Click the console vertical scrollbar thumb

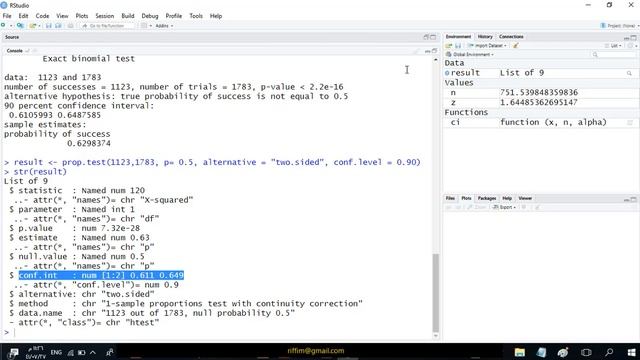click(436, 293)
